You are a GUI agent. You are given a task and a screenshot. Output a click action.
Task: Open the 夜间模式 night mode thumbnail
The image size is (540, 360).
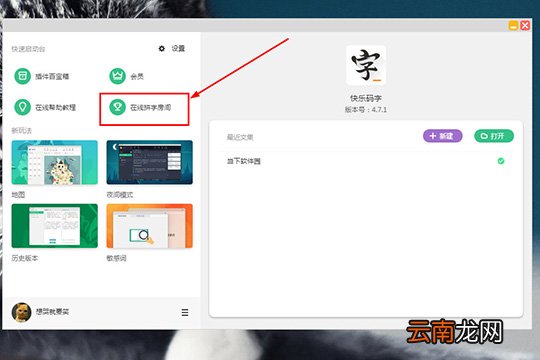click(x=149, y=162)
